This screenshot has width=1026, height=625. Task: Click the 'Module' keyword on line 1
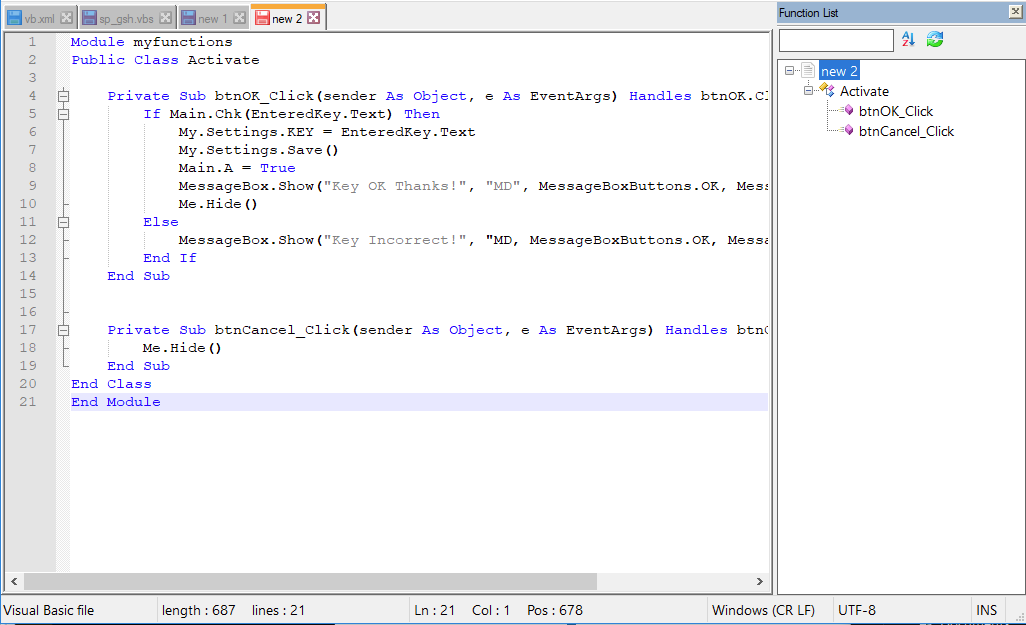pos(97,42)
